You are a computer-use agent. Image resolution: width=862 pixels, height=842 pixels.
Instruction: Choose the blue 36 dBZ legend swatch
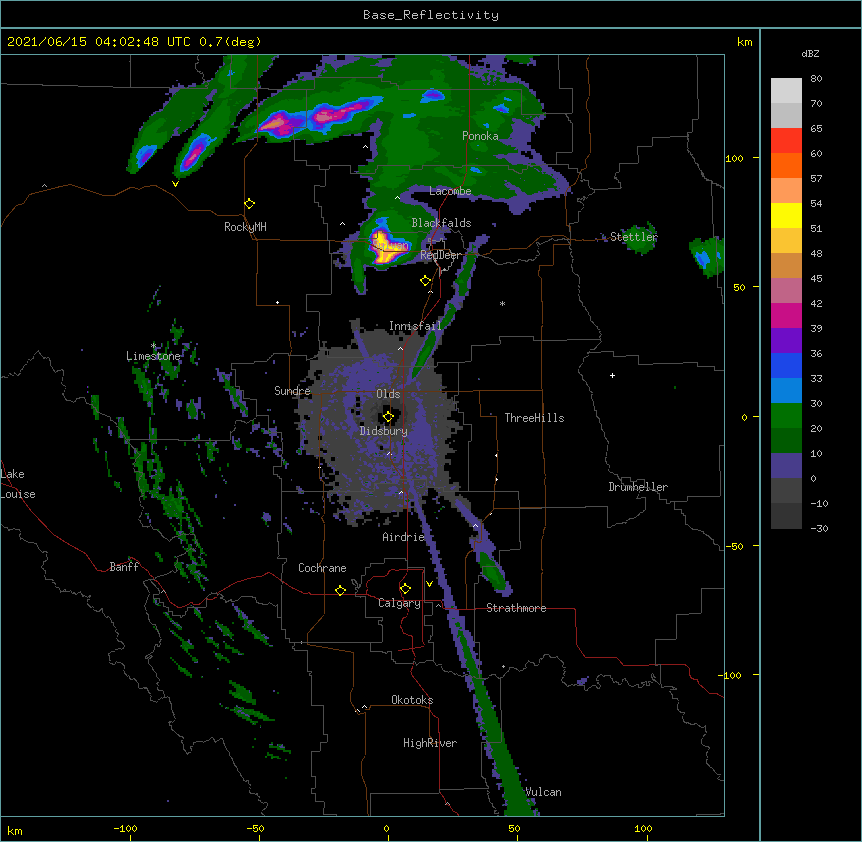[786, 365]
